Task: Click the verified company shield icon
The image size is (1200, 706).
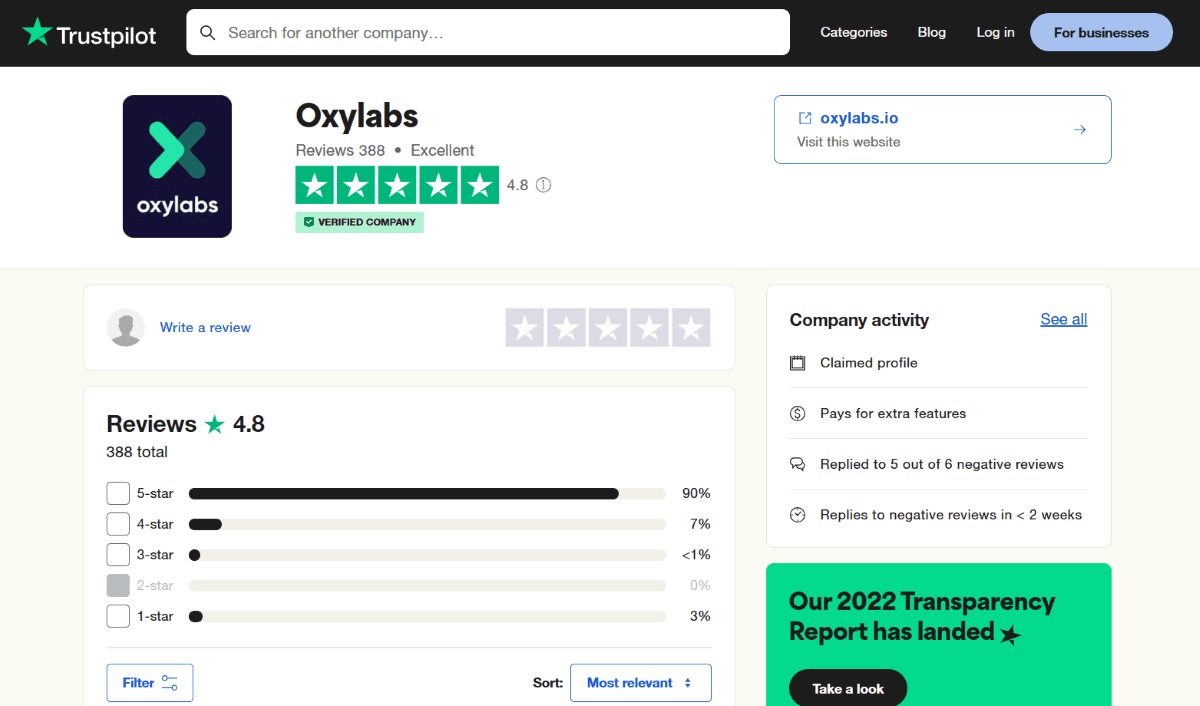Action: [309, 222]
